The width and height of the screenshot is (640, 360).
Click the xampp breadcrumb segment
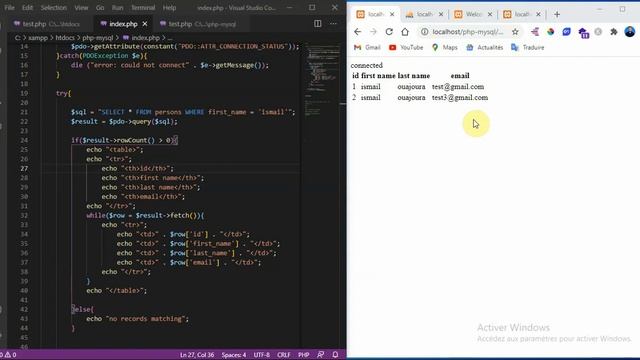[x=38, y=38]
